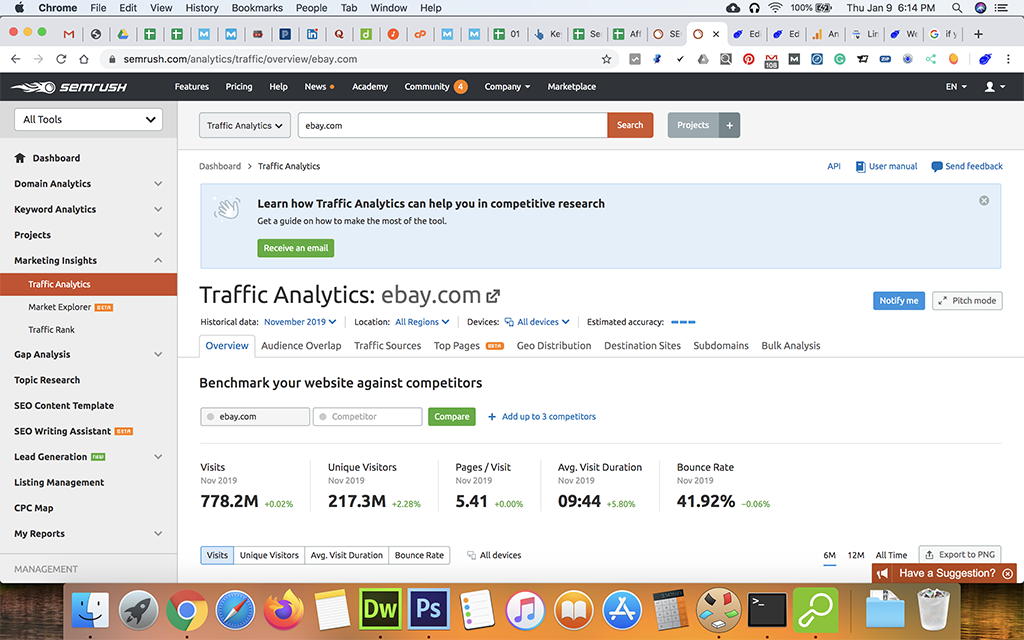Image resolution: width=1024 pixels, height=640 pixels.
Task: Switch chart to Unique Visitors
Action: [x=269, y=555]
